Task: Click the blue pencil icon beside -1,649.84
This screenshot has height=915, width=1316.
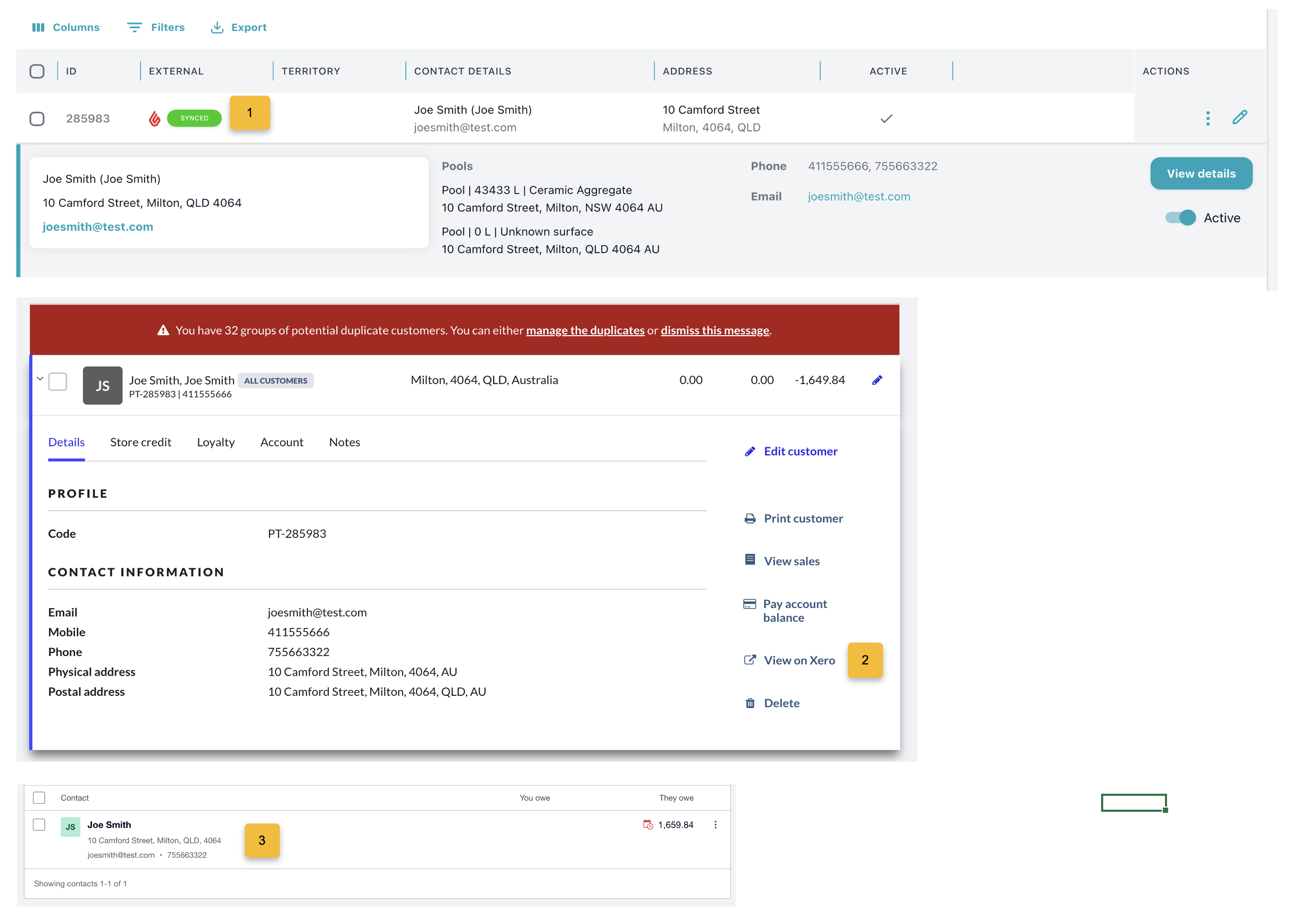Action: [x=877, y=381]
